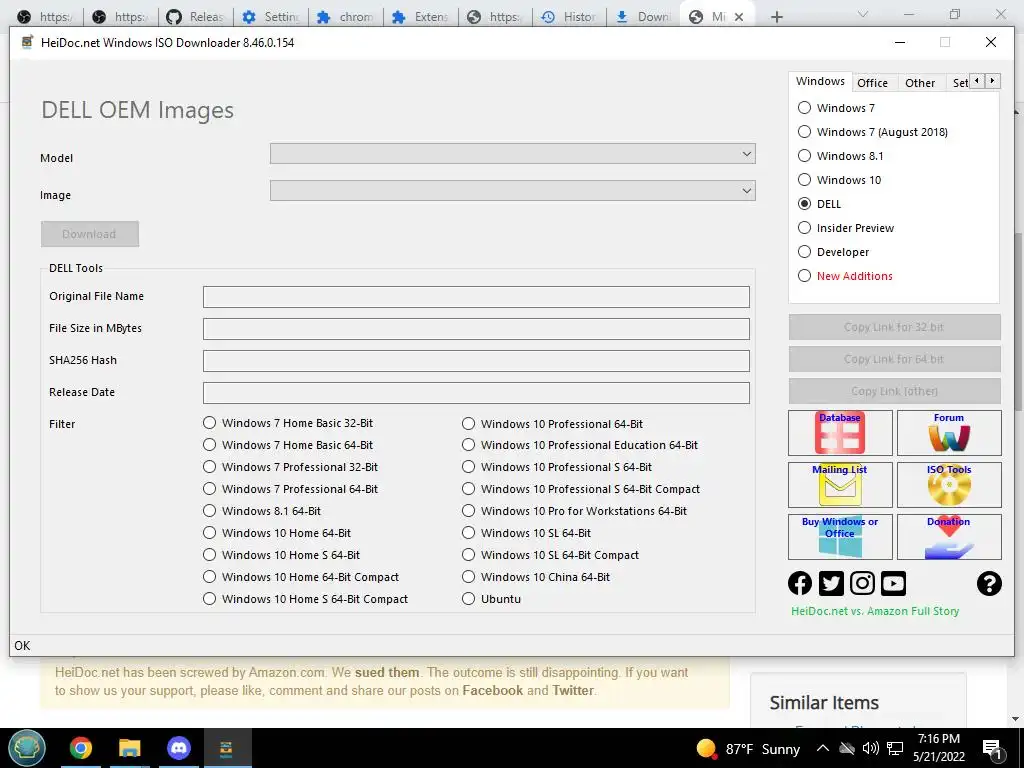
Task: Open the Forum tile
Action: pos(949,432)
